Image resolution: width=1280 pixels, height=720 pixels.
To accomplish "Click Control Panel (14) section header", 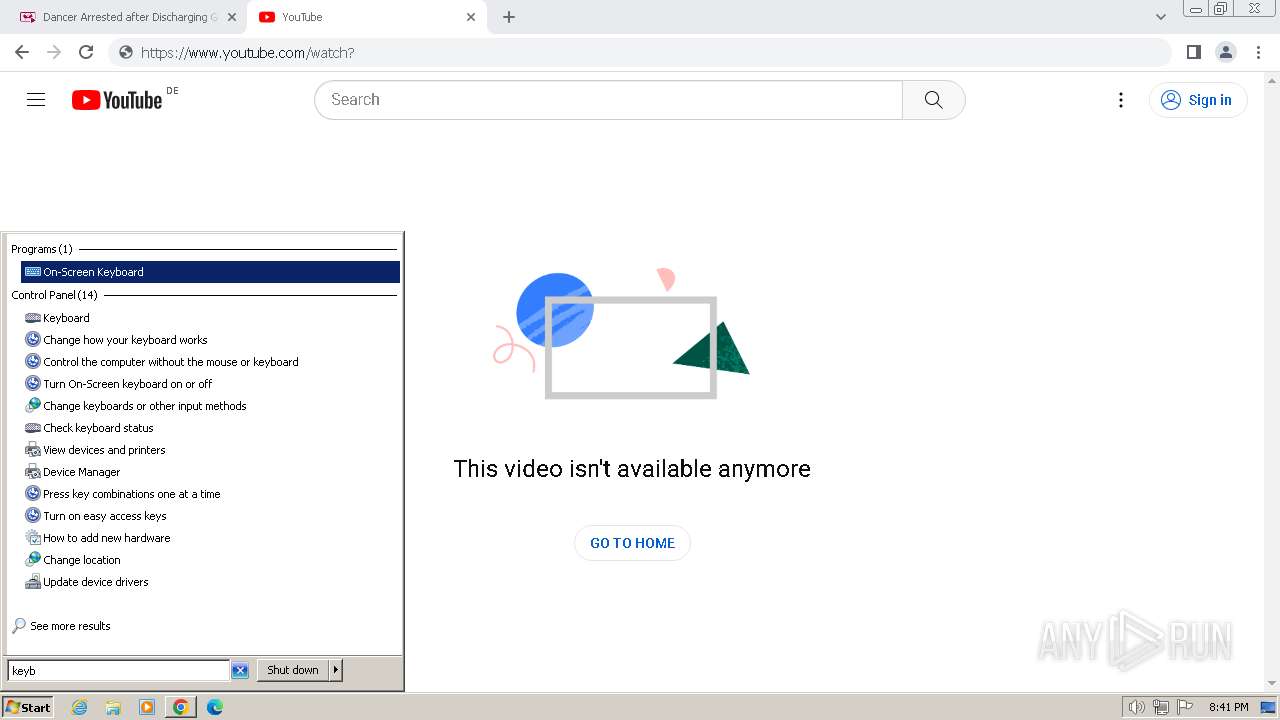I will click(55, 295).
